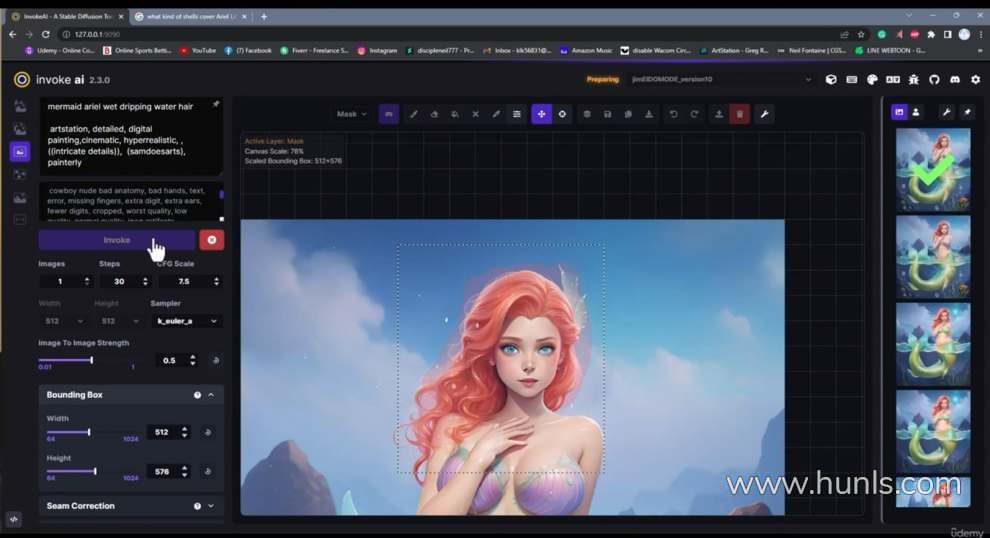Open the language selector icon

coord(893,80)
